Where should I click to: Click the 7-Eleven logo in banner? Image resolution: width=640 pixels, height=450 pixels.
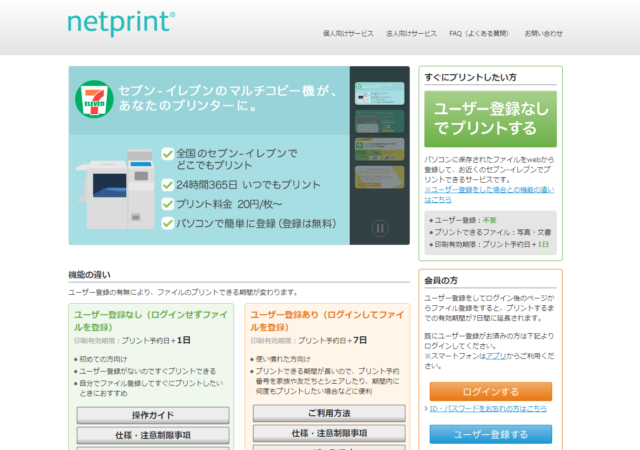tap(94, 101)
